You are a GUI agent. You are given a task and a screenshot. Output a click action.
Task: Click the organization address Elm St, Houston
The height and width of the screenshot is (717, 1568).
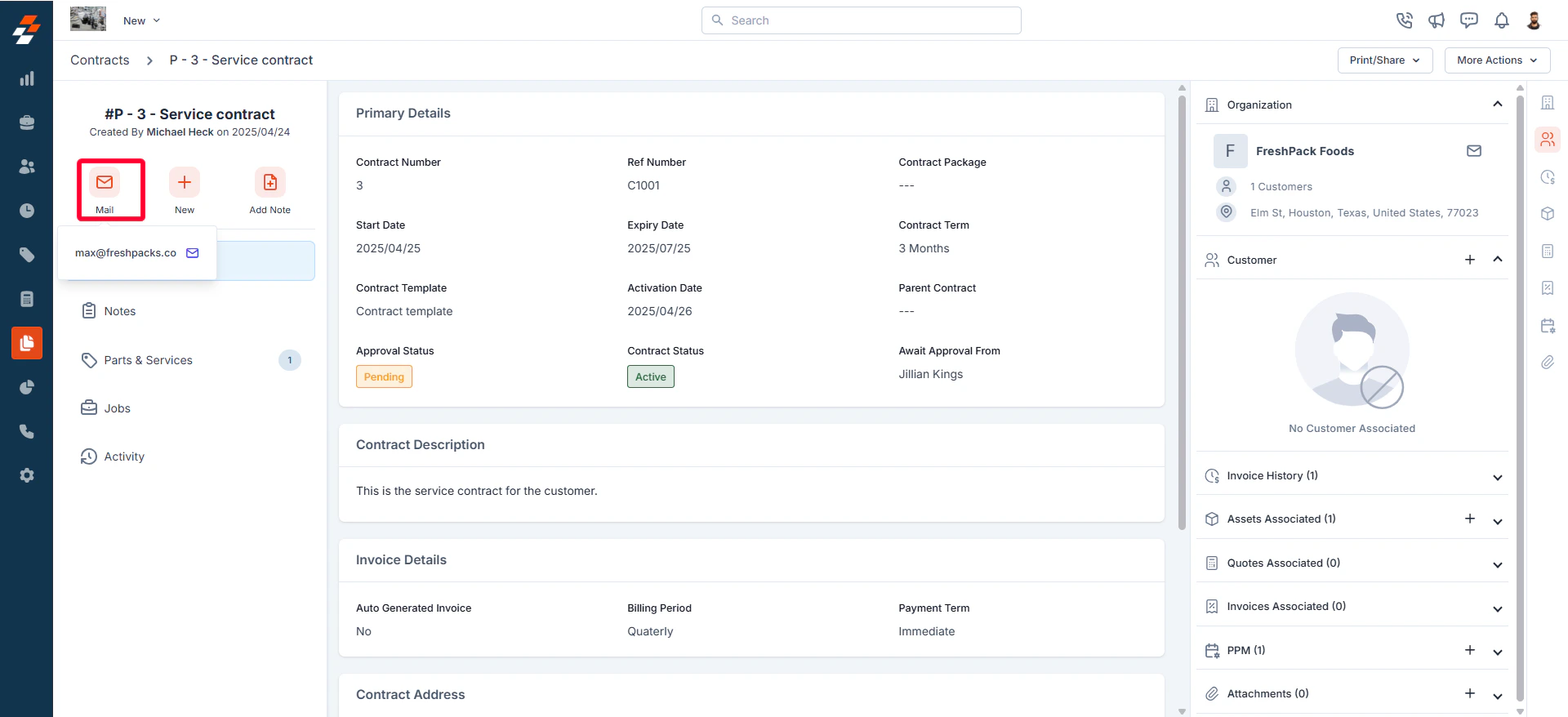[1365, 213]
